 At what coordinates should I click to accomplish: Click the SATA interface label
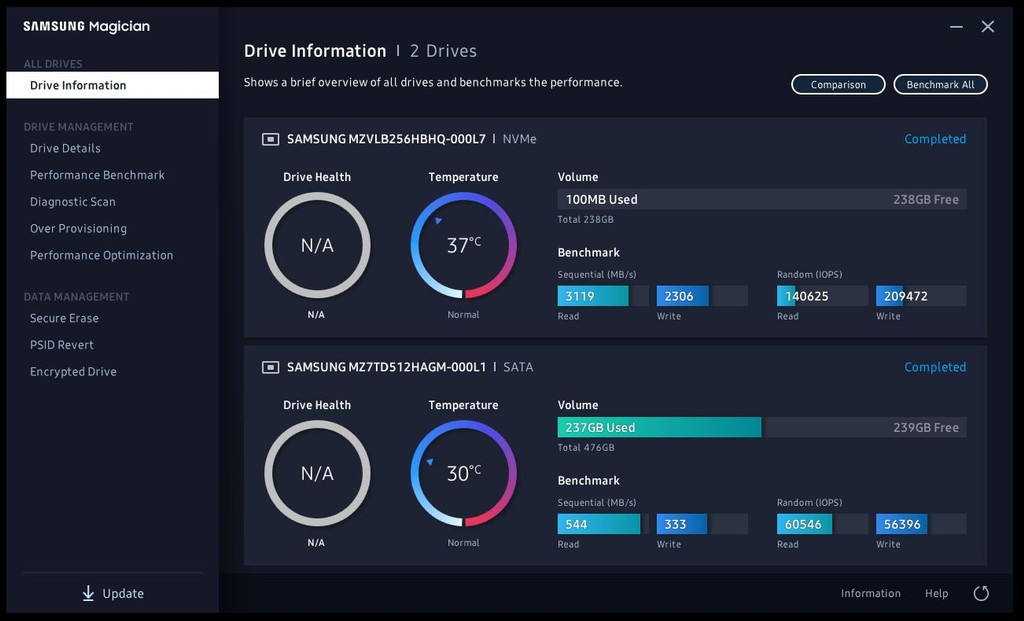click(518, 367)
